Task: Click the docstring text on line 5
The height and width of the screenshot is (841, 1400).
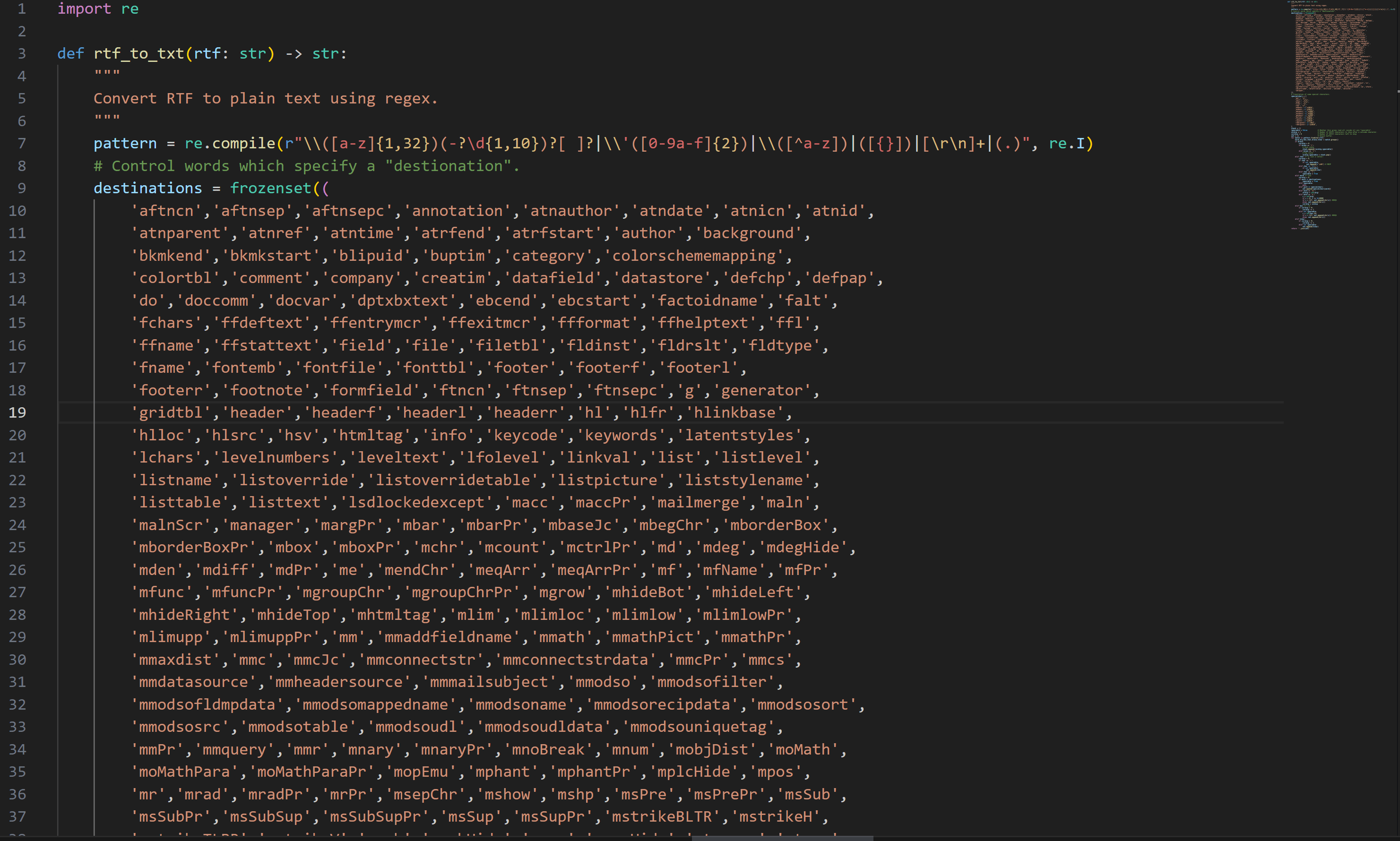Action: coord(265,98)
